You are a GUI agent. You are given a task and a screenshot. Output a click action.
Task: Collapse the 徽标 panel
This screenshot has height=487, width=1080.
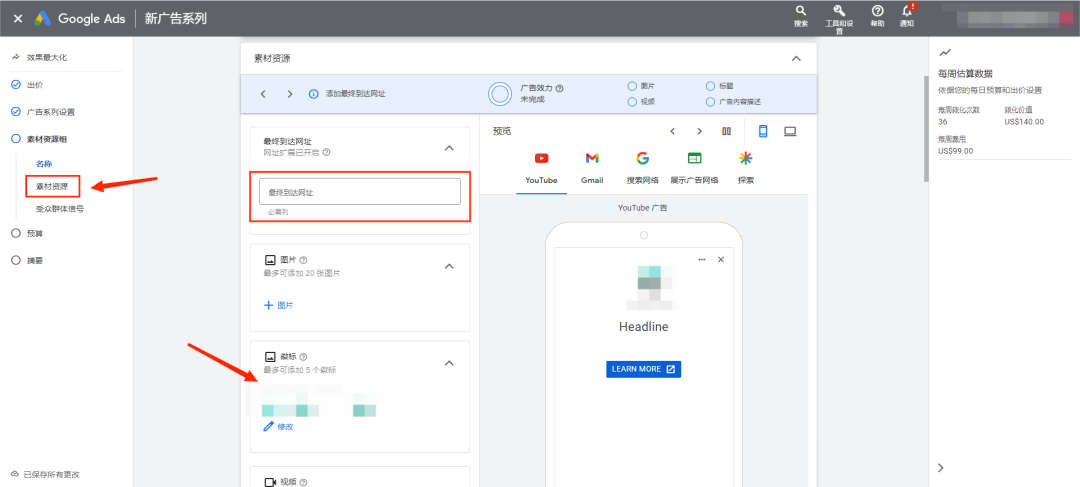click(449, 363)
